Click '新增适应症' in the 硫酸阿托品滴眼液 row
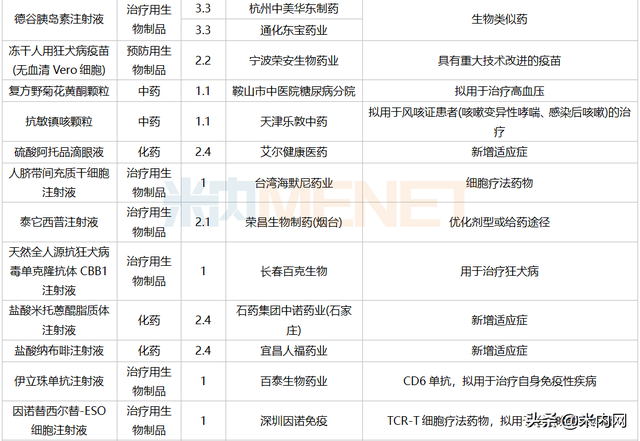This screenshot has width=640, height=441. click(500, 152)
